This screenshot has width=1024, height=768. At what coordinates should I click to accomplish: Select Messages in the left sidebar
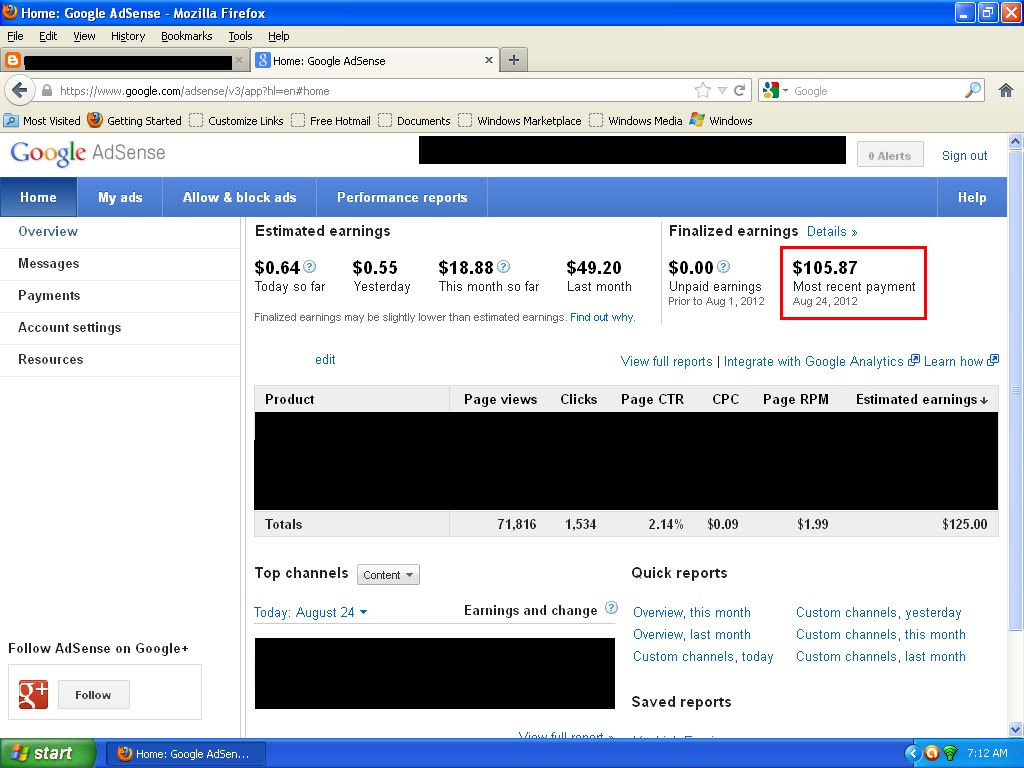[120, 264]
